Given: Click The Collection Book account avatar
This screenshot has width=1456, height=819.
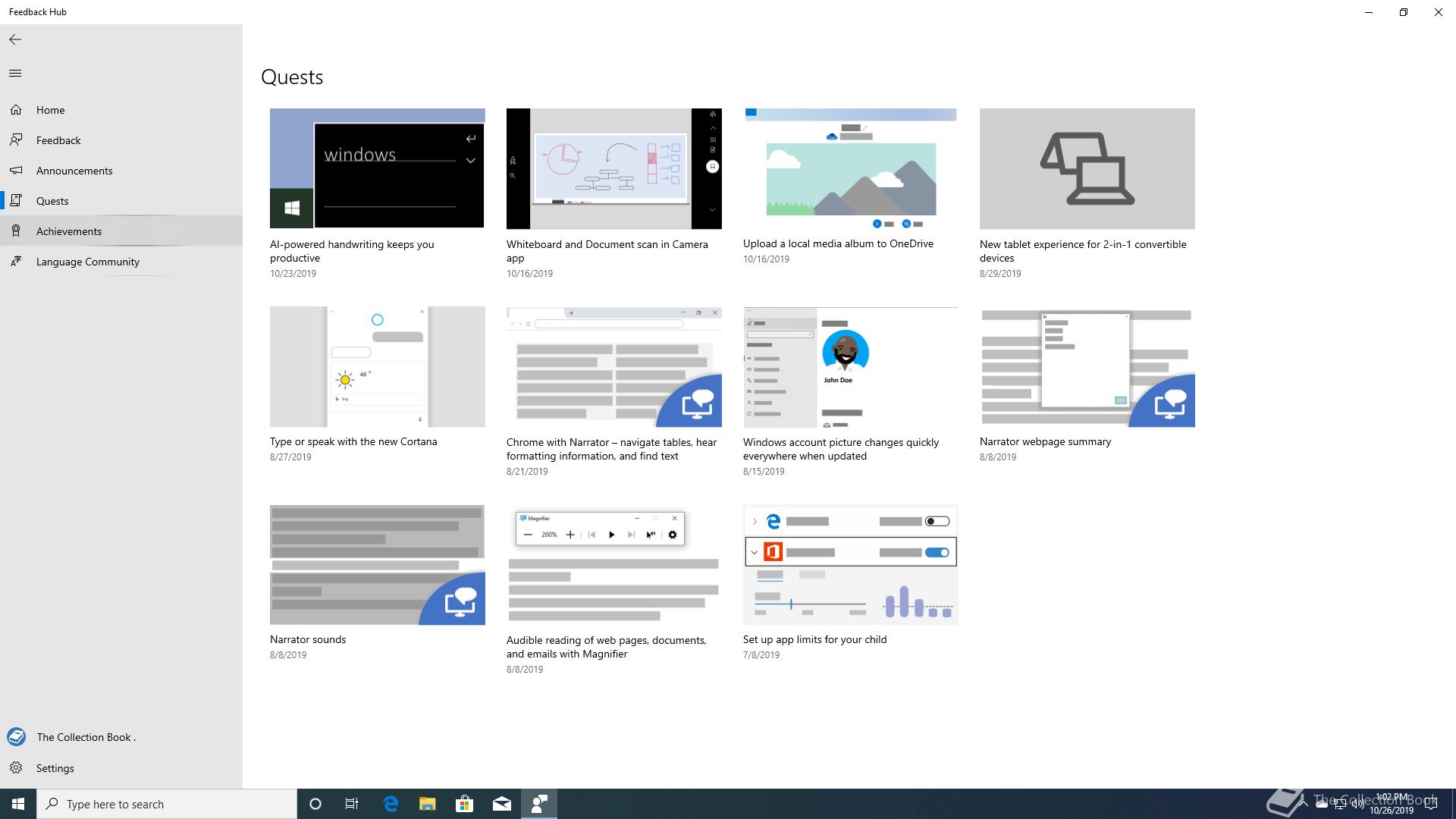Looking at the screenshot, I should pyautogui.click(x=16, y=737).
